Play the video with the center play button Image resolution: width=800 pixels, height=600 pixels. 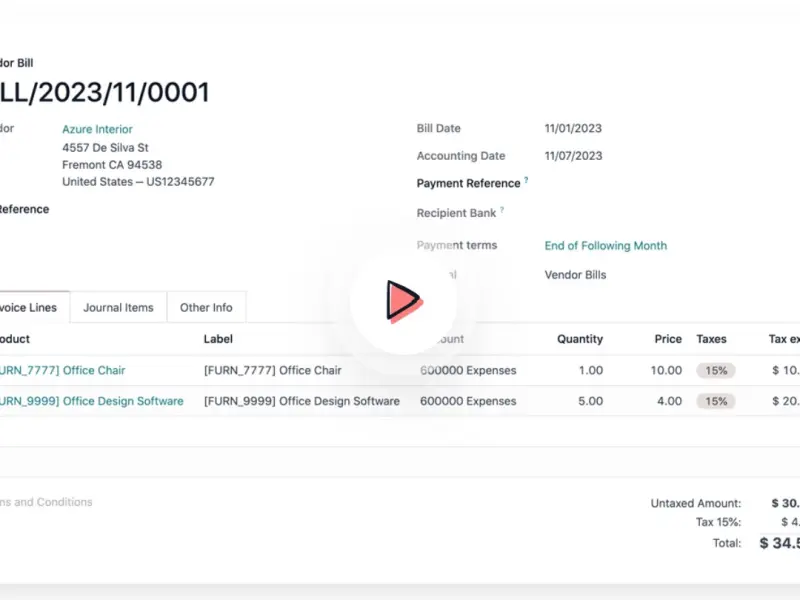402,301
